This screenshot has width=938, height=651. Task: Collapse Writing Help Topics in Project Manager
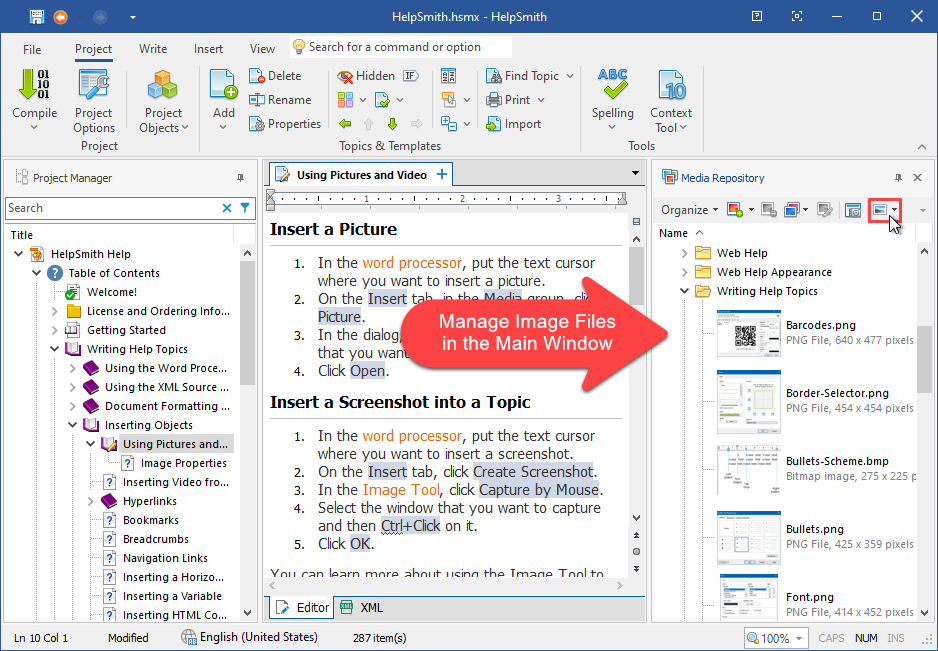(x=54, y=349)
